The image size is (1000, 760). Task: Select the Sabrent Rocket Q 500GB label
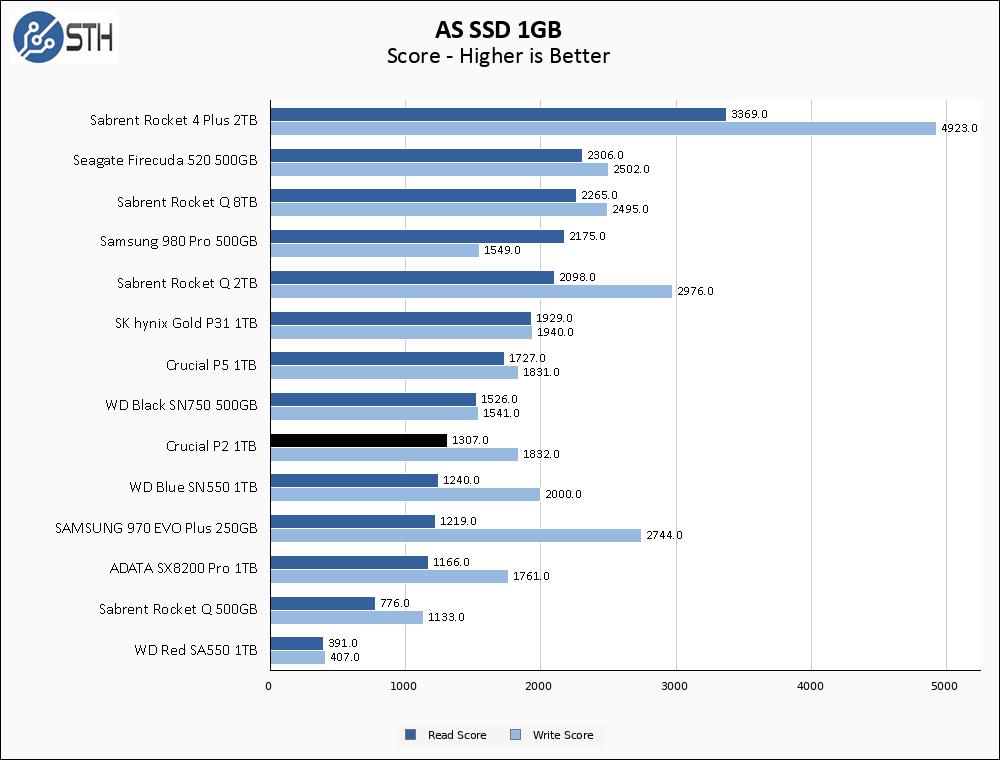point(178,609)
